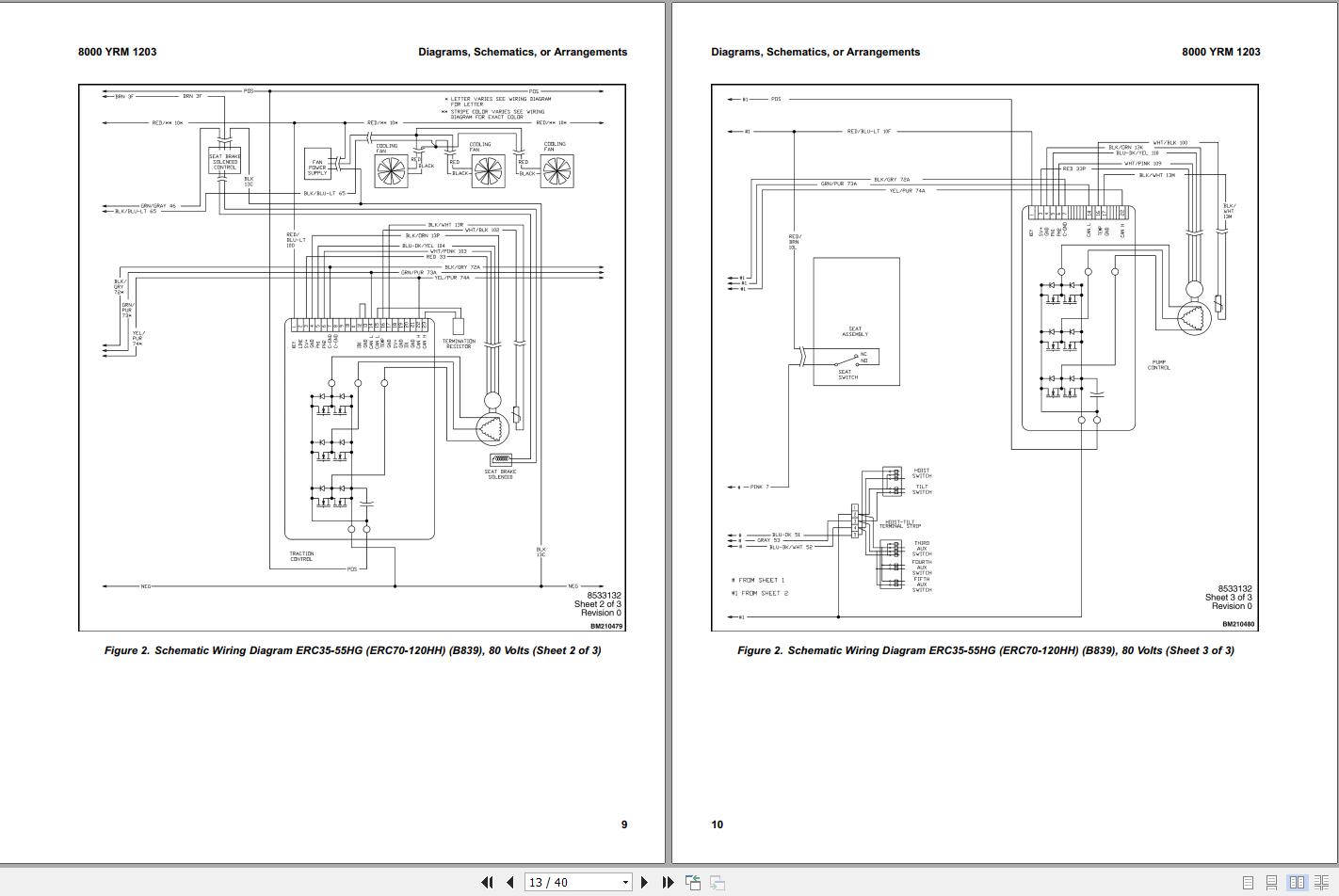Go to the next page

[x=644, y=882]
